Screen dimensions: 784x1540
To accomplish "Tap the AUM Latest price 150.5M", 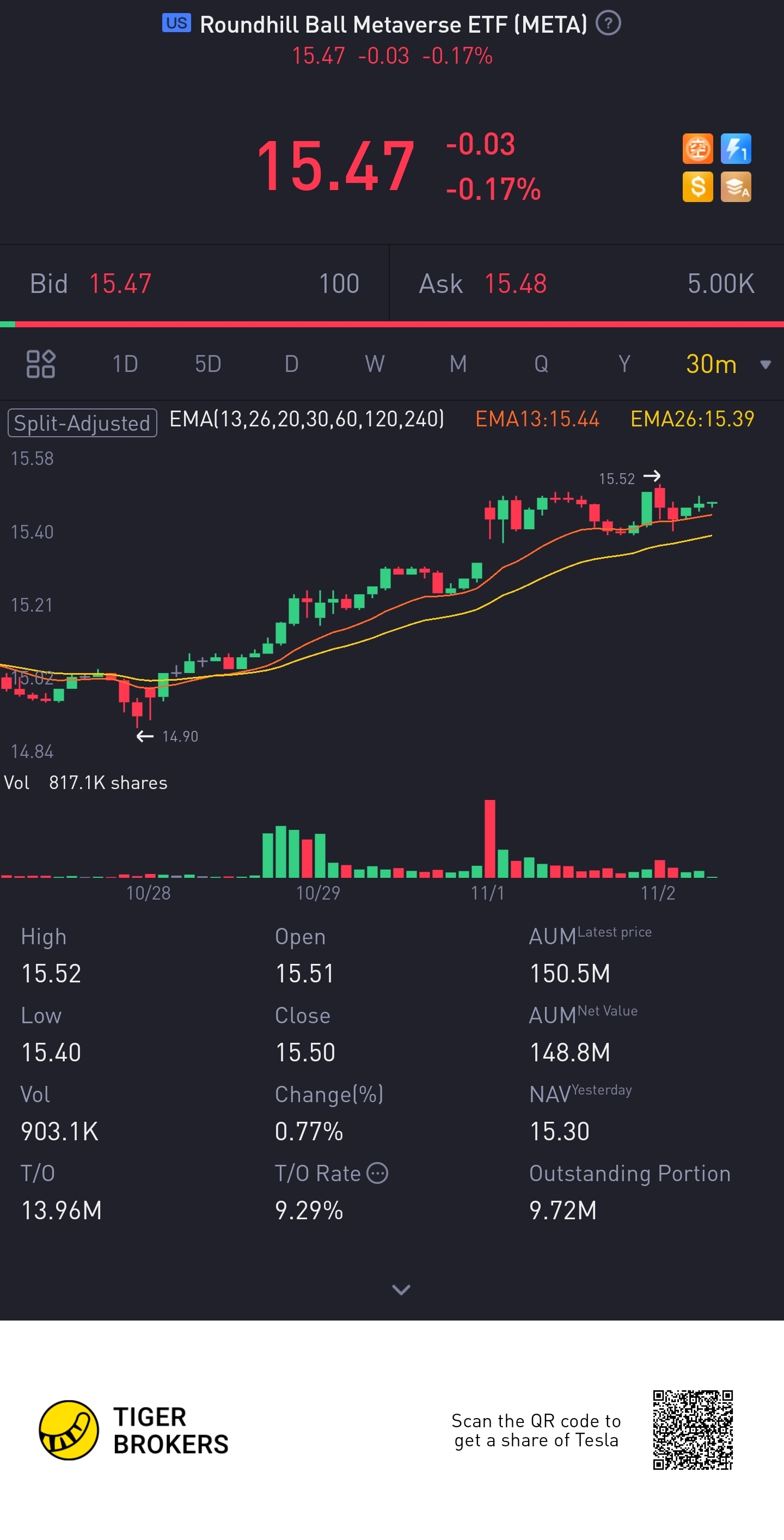I will [x=570, y=973].
